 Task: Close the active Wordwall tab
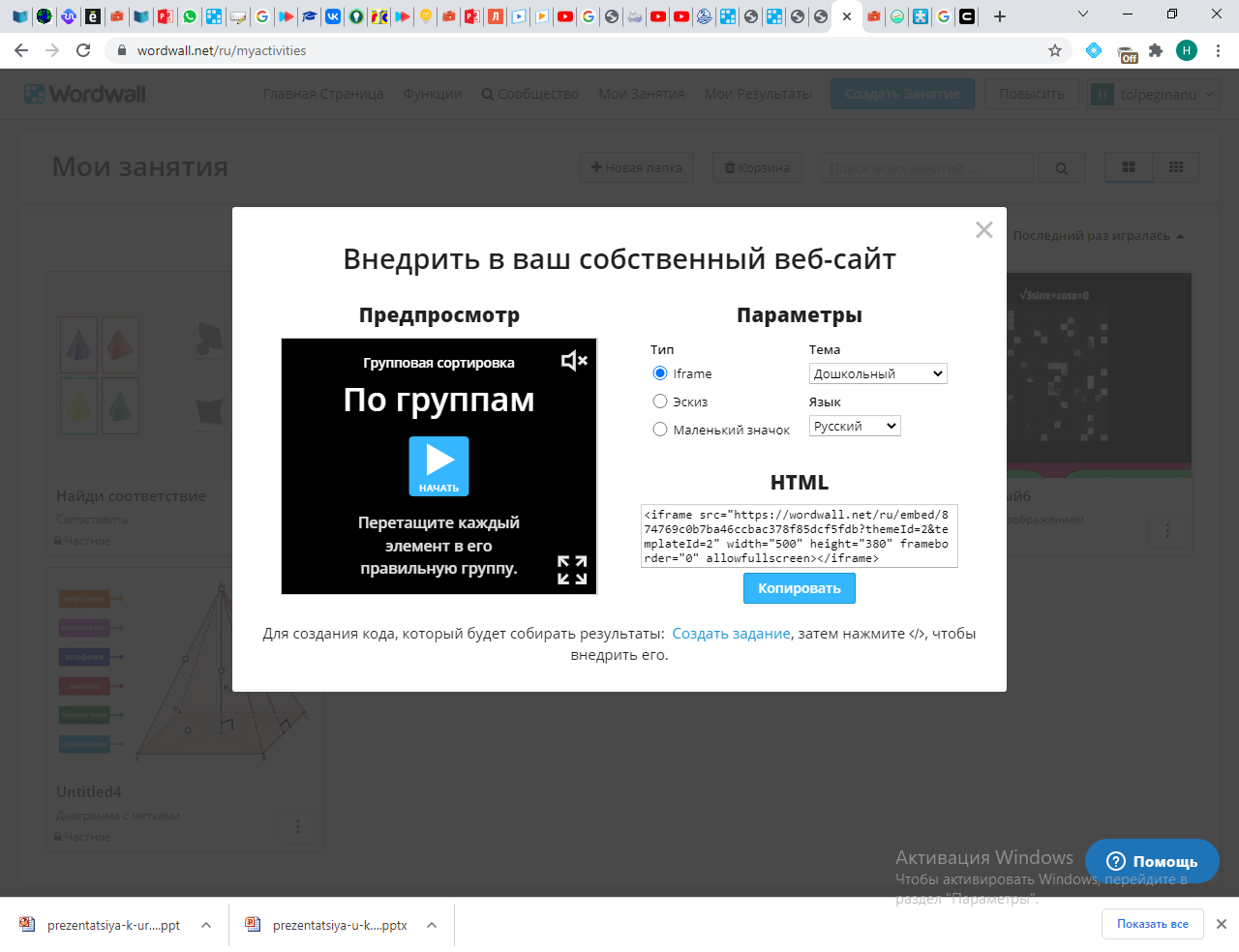click(847, 16)
